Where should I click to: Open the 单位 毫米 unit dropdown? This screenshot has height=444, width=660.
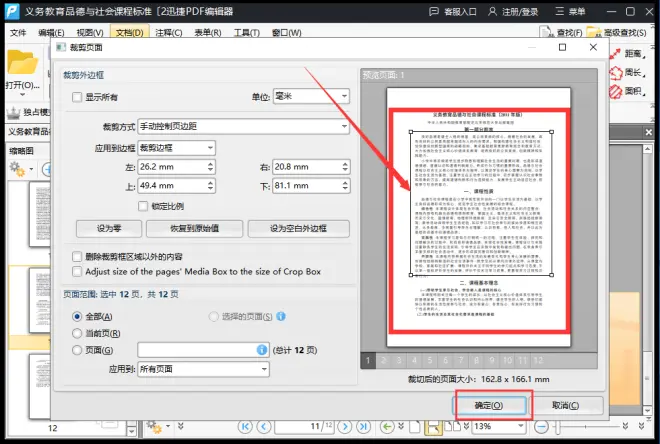pyautogui.click(x=311, y=96)
